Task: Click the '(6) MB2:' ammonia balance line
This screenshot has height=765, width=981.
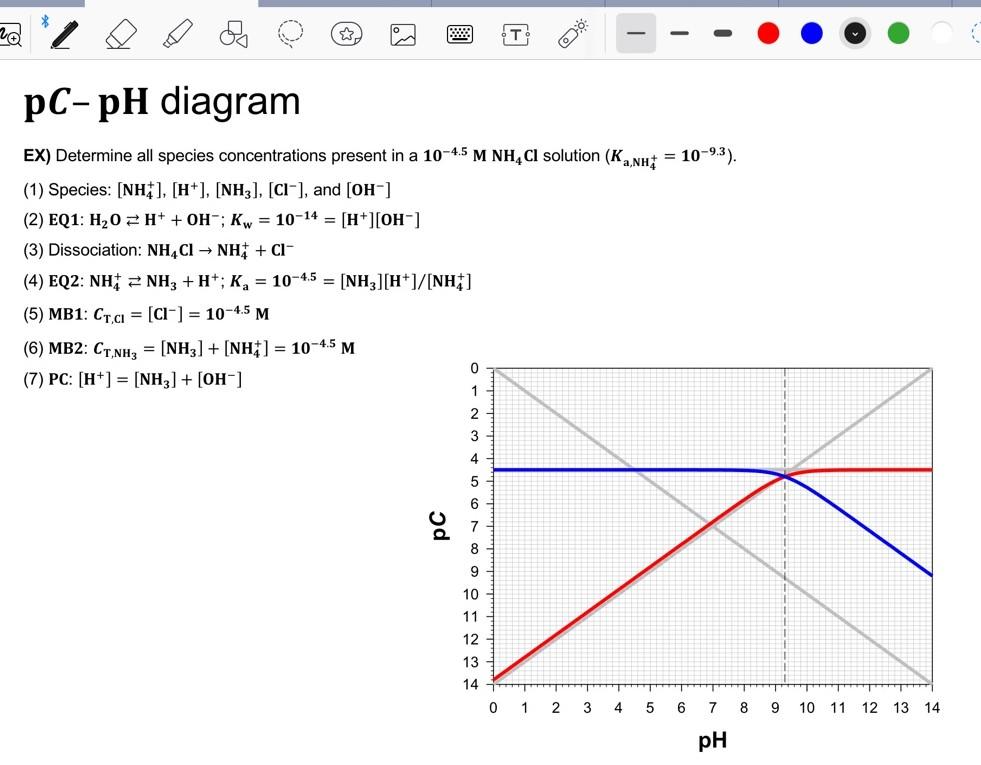Action: (189, 348)
